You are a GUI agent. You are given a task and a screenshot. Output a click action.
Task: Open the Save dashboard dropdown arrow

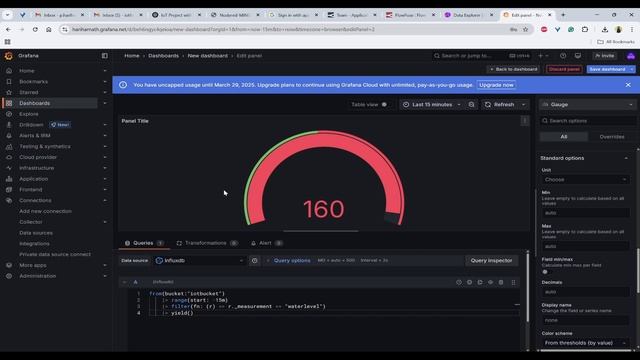point(632,69)
